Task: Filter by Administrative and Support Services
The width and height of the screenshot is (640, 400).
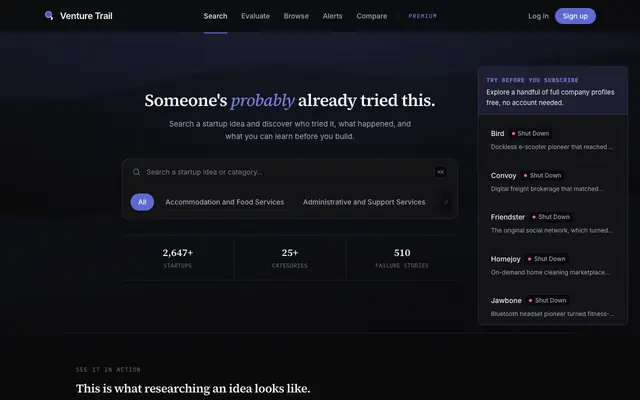Action: (x=364, y=202)
